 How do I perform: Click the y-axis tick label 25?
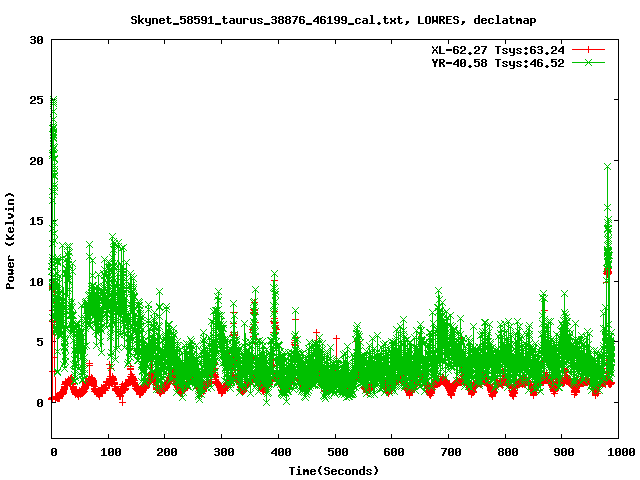pyautogui.click(x=36, y=100)
